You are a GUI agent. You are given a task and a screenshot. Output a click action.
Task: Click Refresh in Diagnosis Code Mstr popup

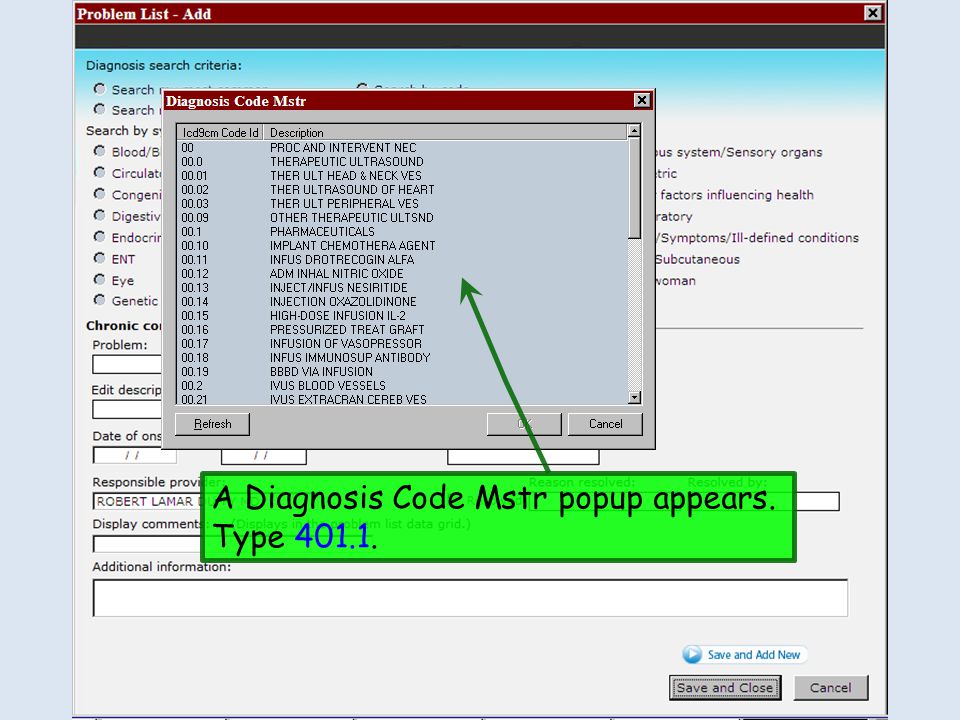click(212, 424)
